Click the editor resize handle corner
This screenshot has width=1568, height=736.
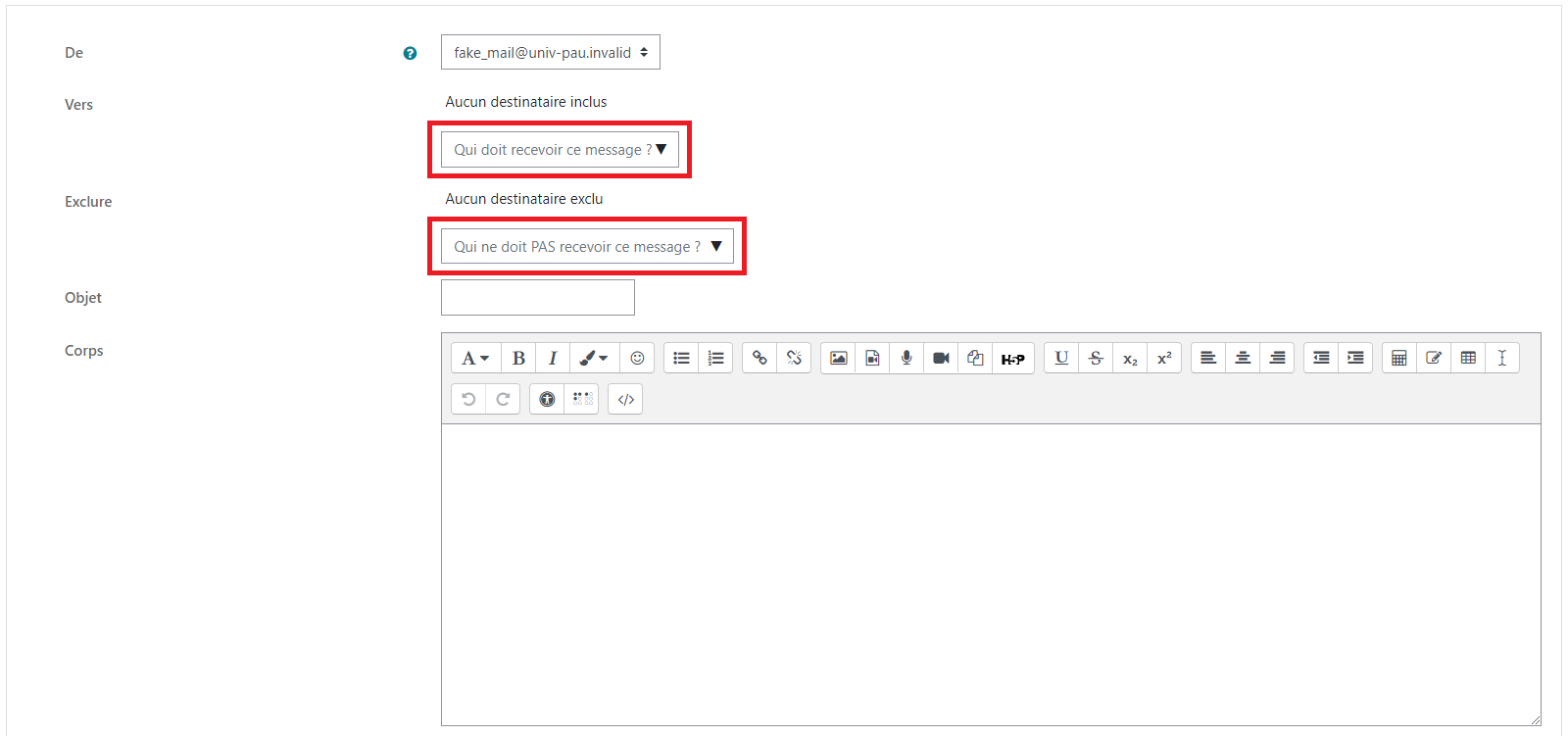1535,719
